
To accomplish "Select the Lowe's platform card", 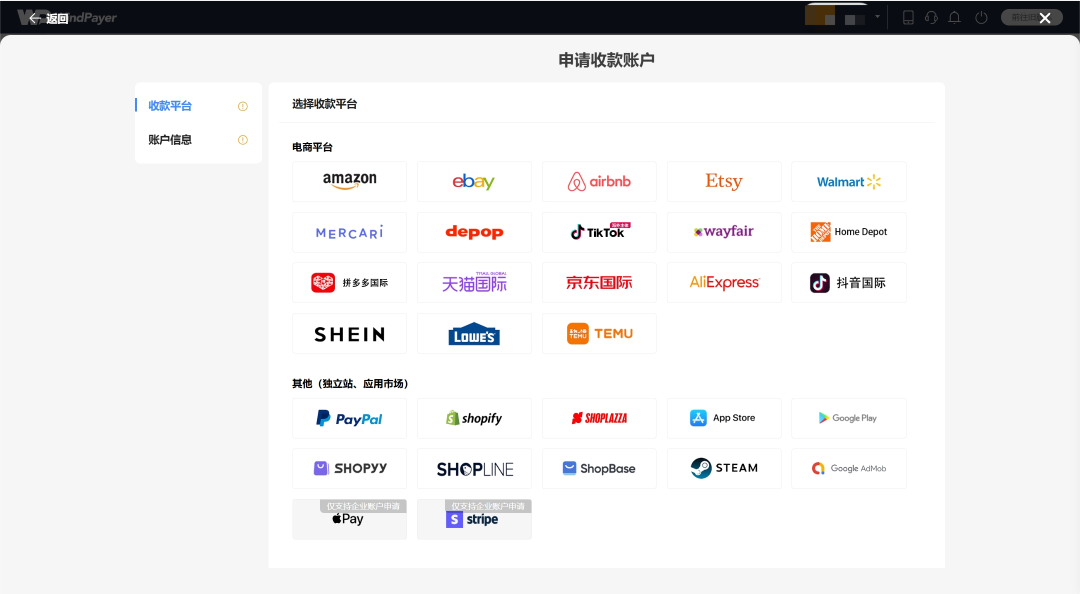I will [x=474, y=334].
